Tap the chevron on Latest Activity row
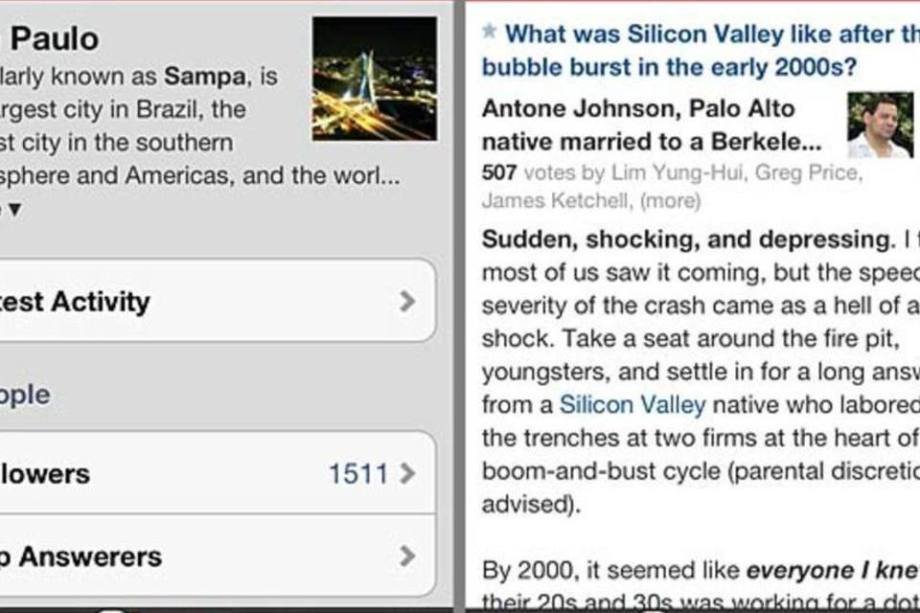The image size is (920, 613). pyautogui.click(x=406, y=301)
